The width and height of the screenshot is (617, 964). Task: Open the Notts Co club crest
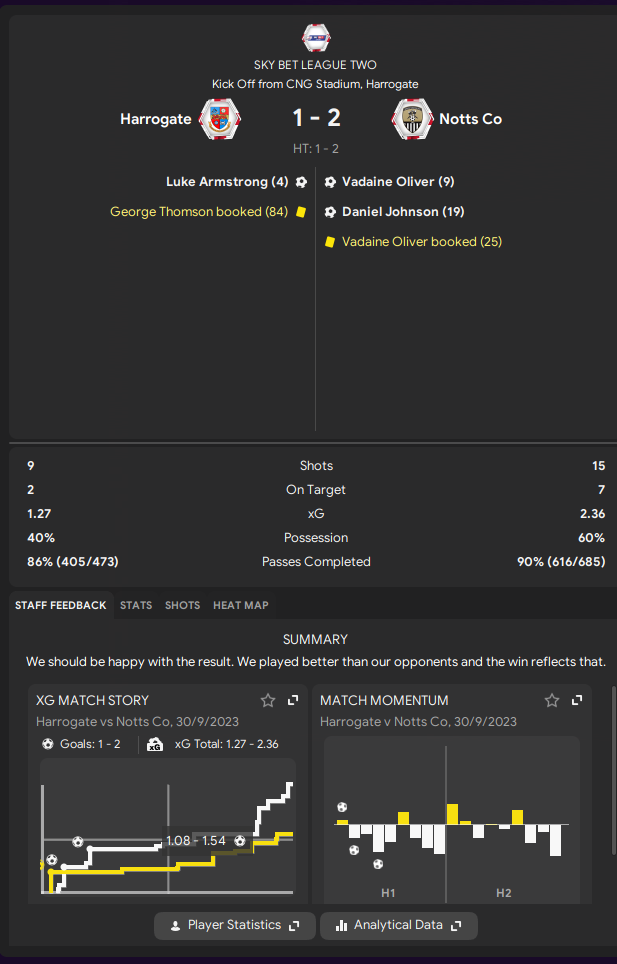[412, 119]
